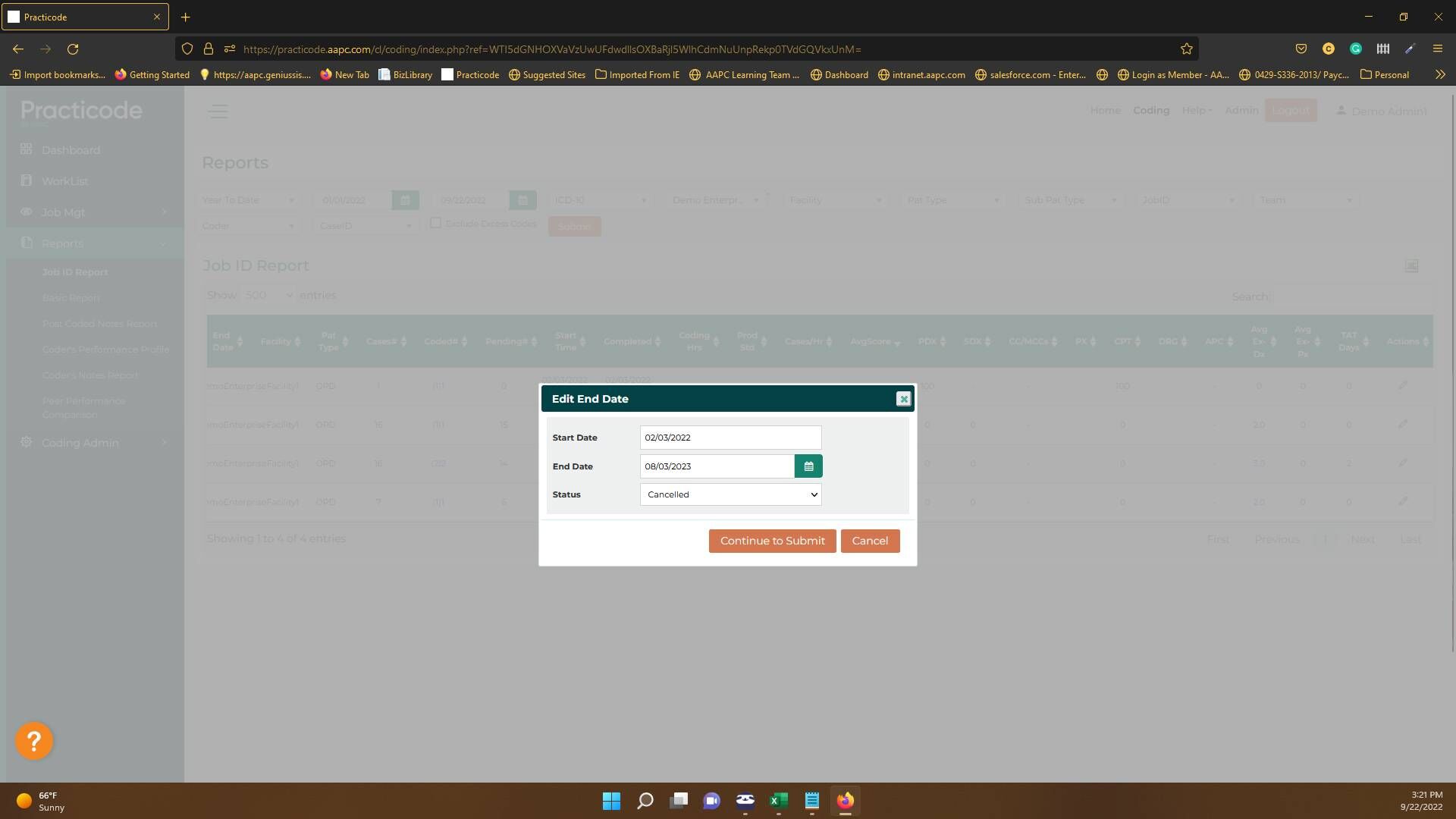Open the Facility filter dropdown

pos(836,200)
